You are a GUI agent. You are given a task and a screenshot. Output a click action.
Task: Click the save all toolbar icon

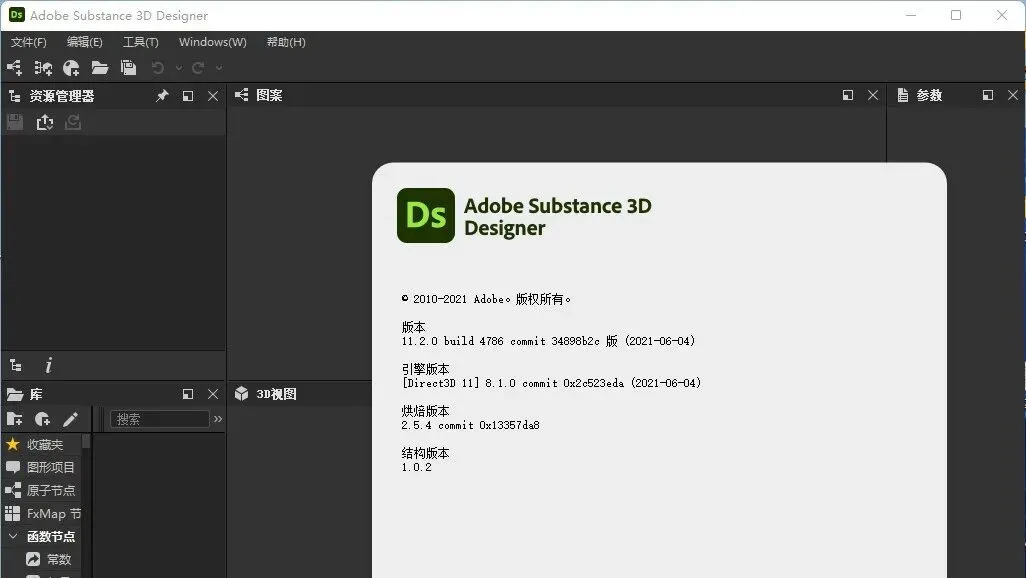coord(128,67)
